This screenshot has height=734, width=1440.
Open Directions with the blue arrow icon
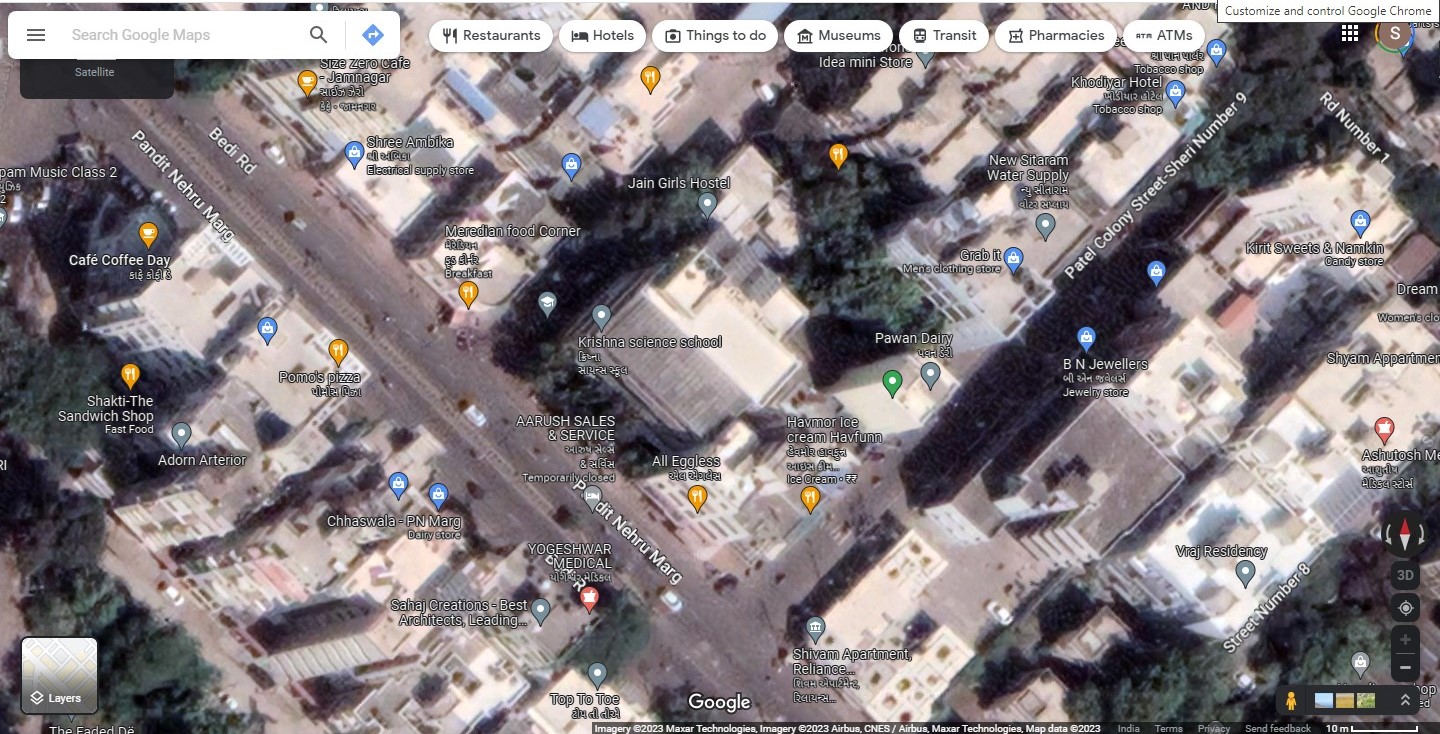click(x=372, y=35)
